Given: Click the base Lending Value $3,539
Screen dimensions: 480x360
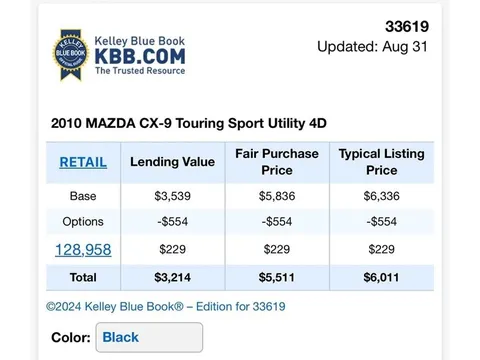Looking at the screenshot, I should coord(172,196).
